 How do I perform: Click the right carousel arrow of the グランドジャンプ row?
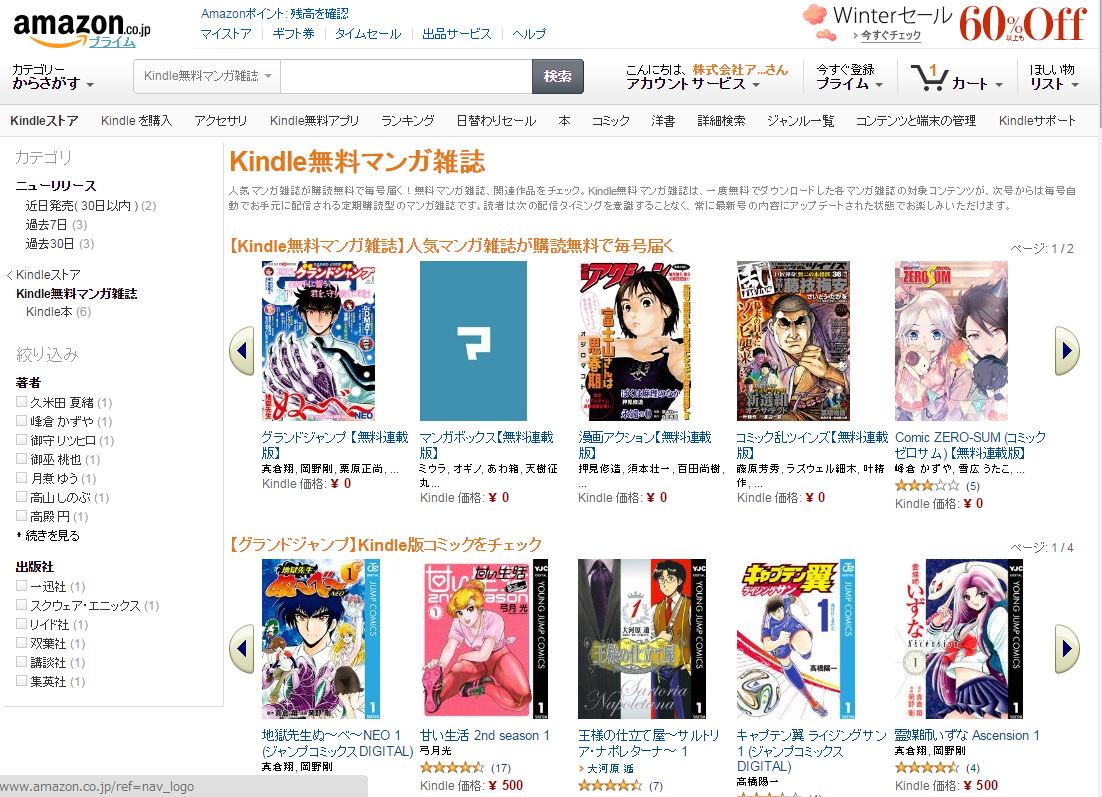coord(1067,648)
